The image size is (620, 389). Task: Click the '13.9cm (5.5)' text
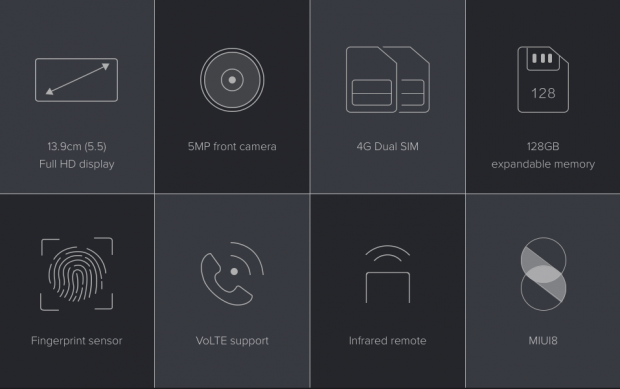point(77,147)
